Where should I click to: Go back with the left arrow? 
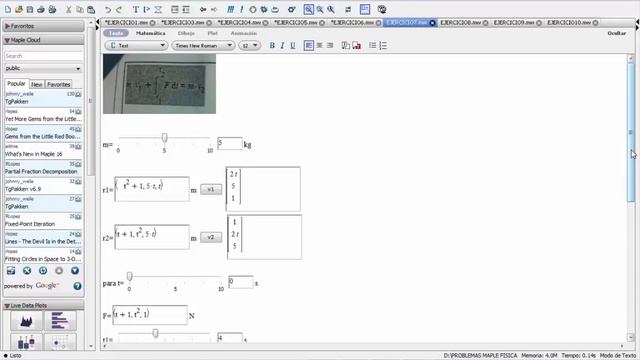203,9
